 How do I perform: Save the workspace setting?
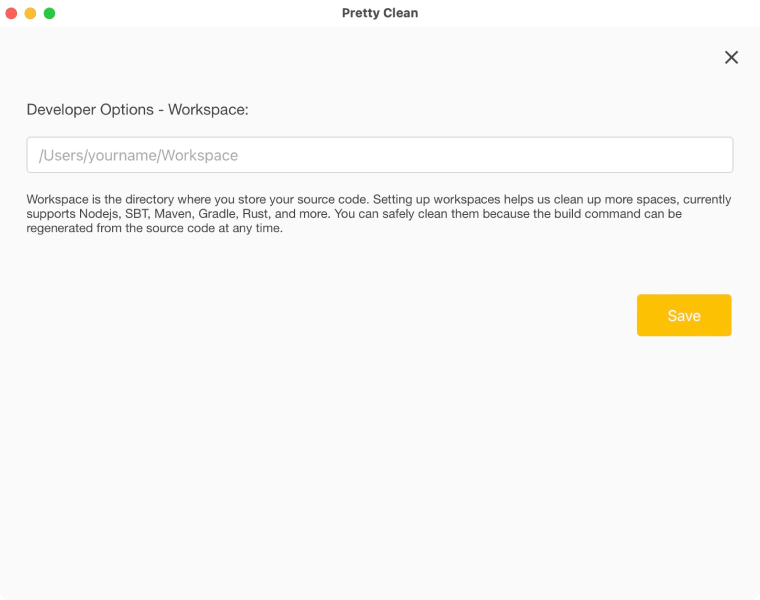click(684, 315)
